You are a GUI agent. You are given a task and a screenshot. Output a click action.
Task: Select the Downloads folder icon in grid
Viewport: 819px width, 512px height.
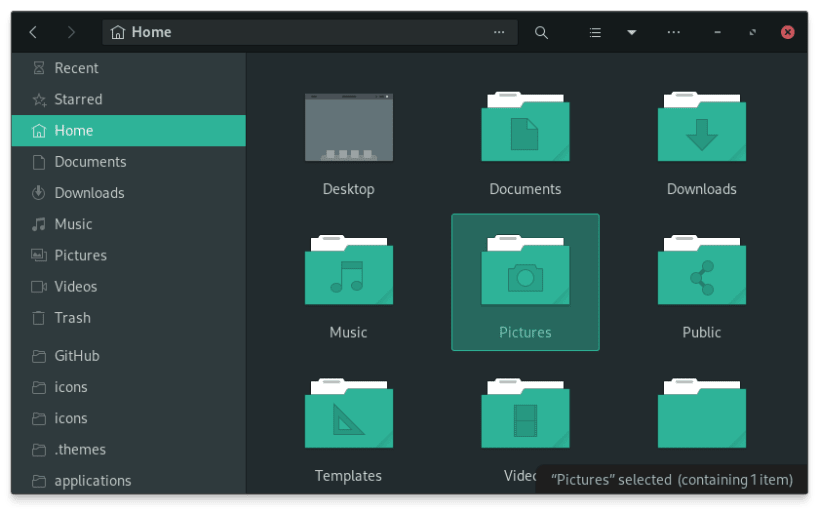(701, 127)
